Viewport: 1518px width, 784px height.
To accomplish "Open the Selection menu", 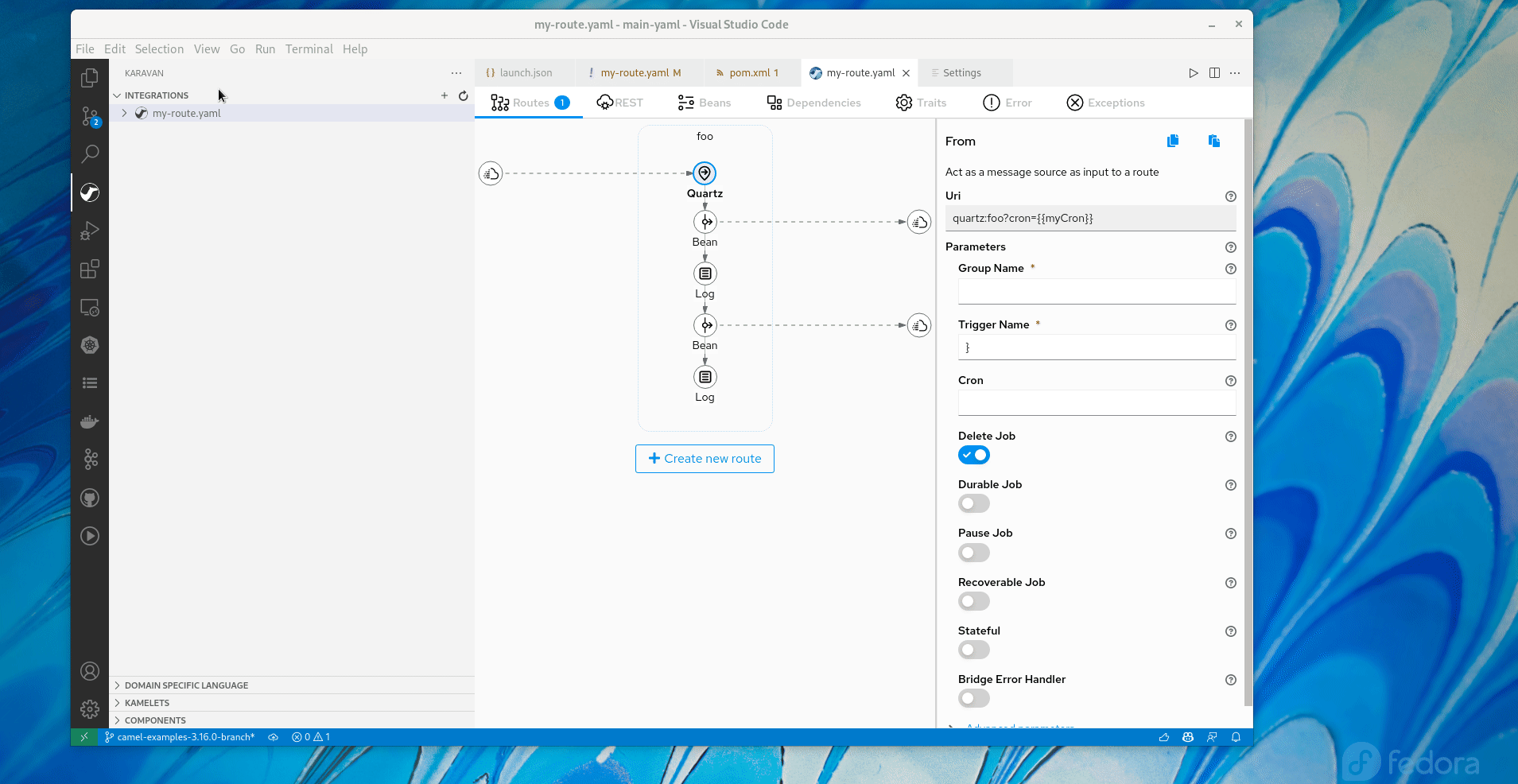I will coord(159,49).
